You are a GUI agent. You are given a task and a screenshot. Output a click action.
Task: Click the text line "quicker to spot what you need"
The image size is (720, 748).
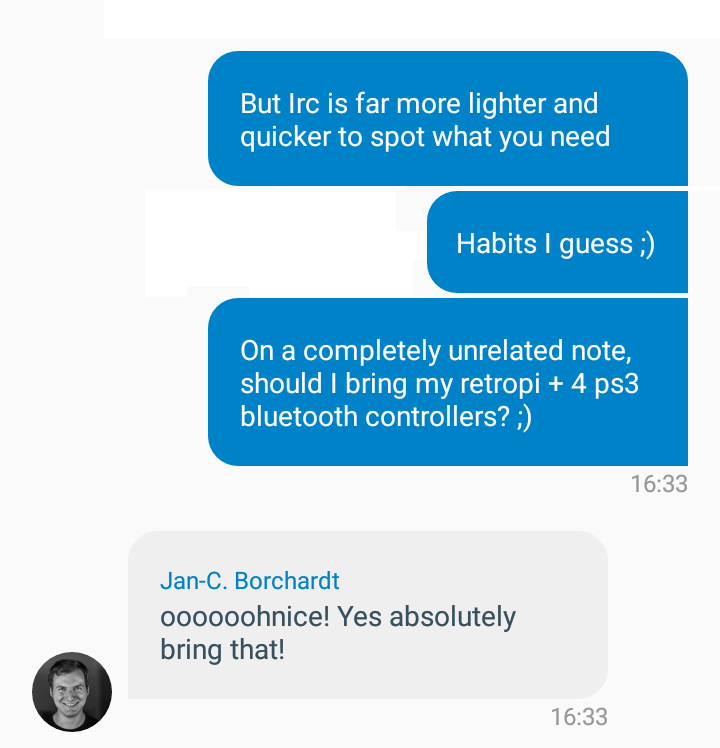(425, 137)
